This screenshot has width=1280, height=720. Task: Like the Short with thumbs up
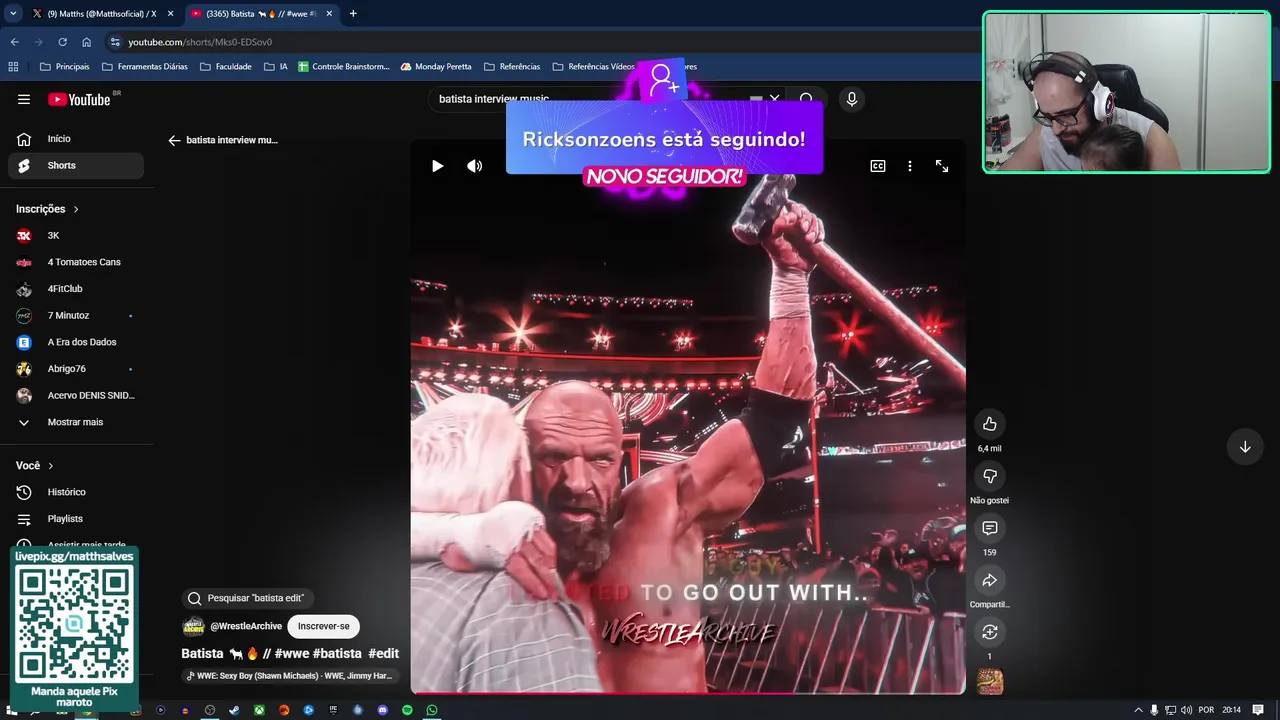(989, 424)
